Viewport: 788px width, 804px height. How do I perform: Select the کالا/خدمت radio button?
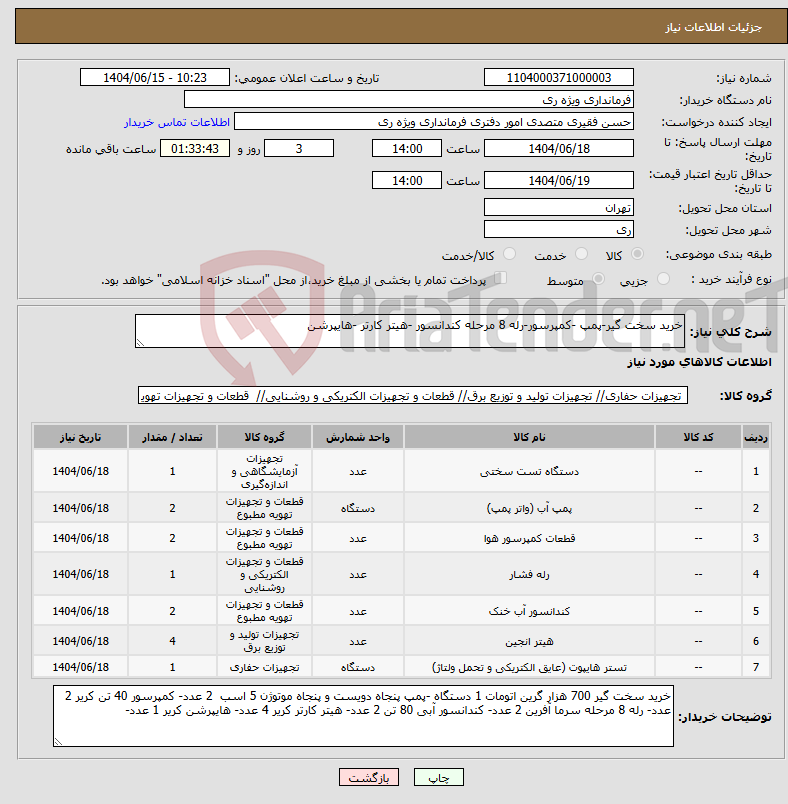click(510, 254)
